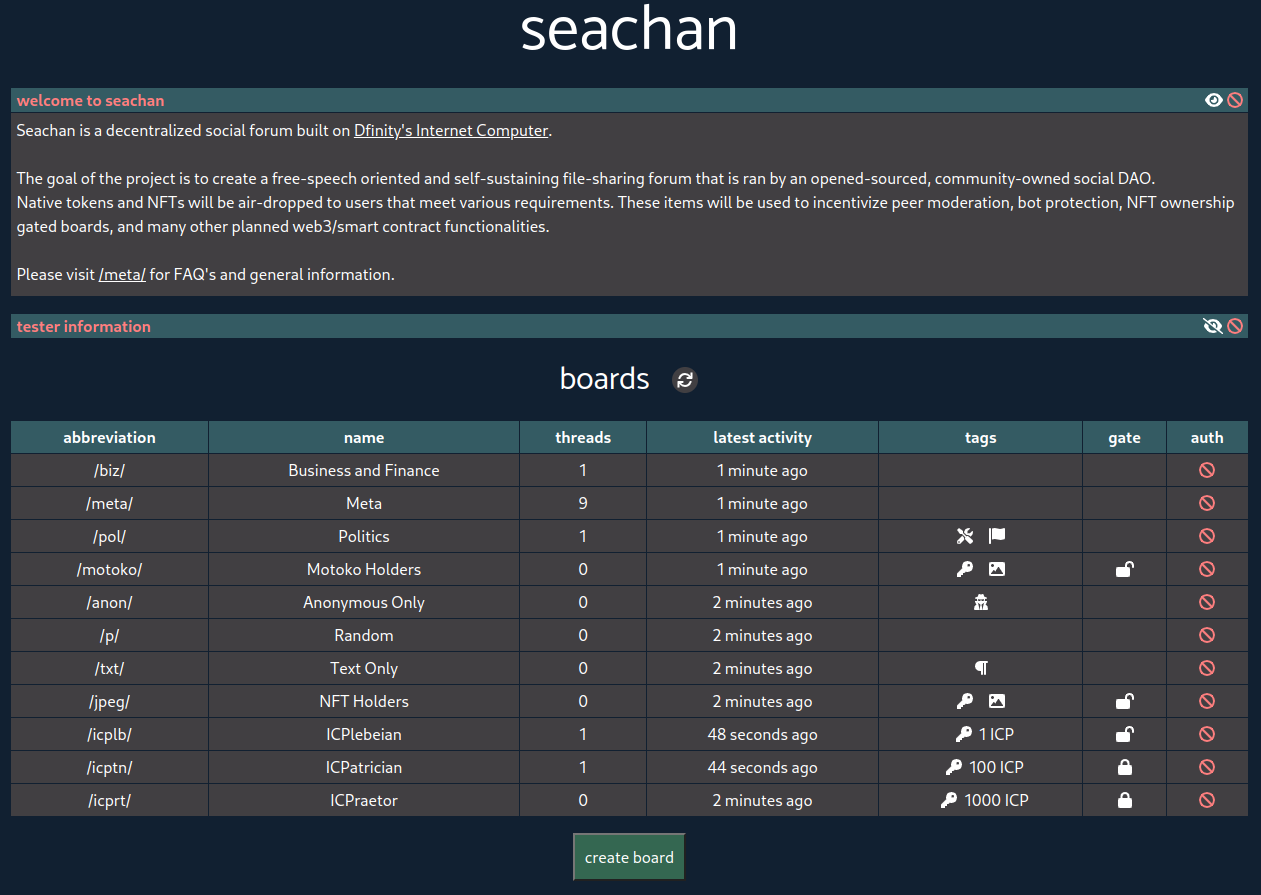Screen dimensions: 1261x895
Task: Select the Business and Finance board name
Action: click(364, 470)
